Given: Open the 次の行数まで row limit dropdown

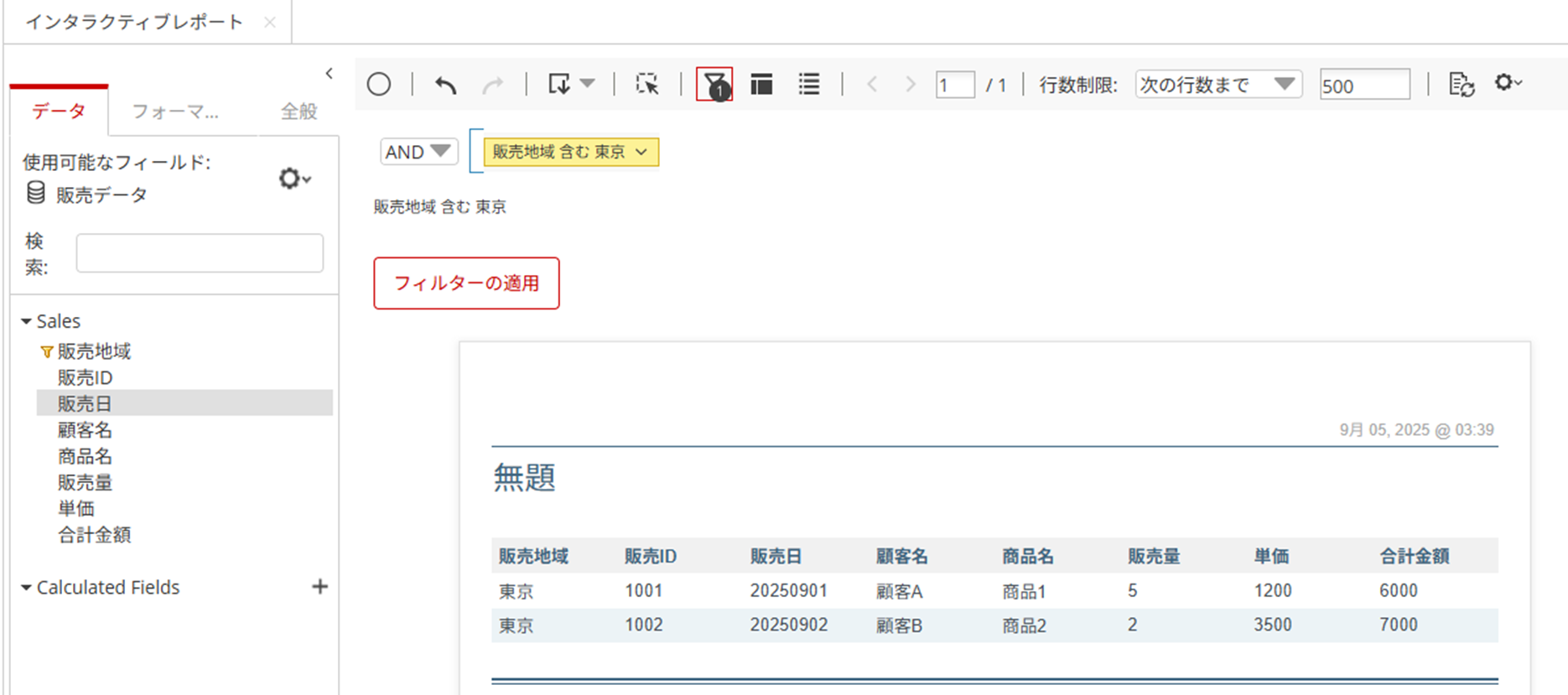Looking at the screenshot, I should (x=1218, y=84).
